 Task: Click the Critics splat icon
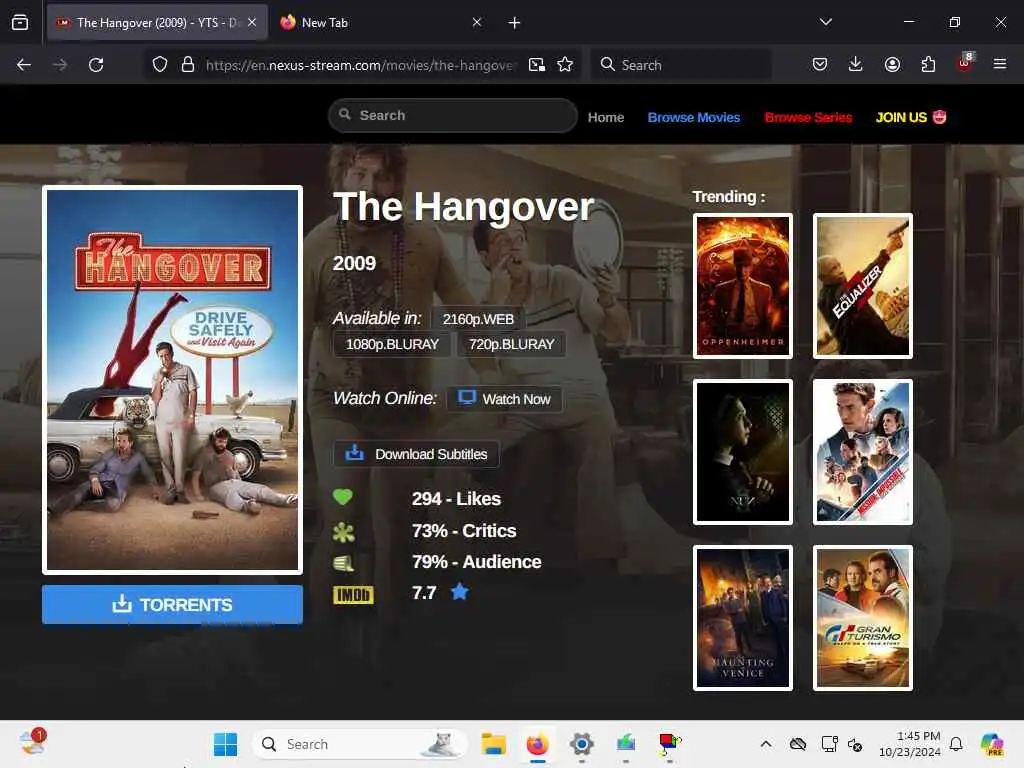pyautogui.click(x=344, y=532)
